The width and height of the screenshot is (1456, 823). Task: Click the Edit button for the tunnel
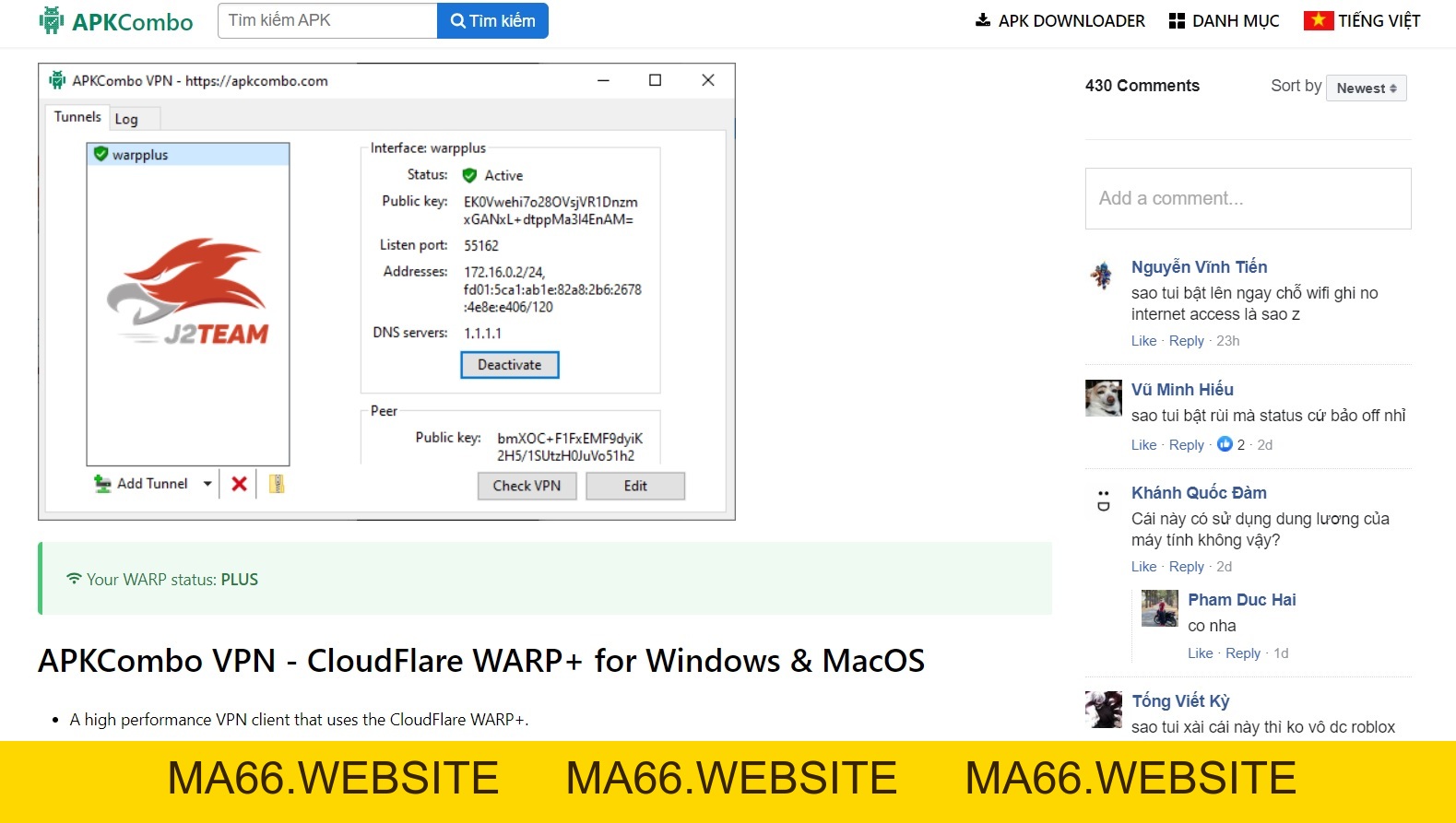click(x=635, y=486)
